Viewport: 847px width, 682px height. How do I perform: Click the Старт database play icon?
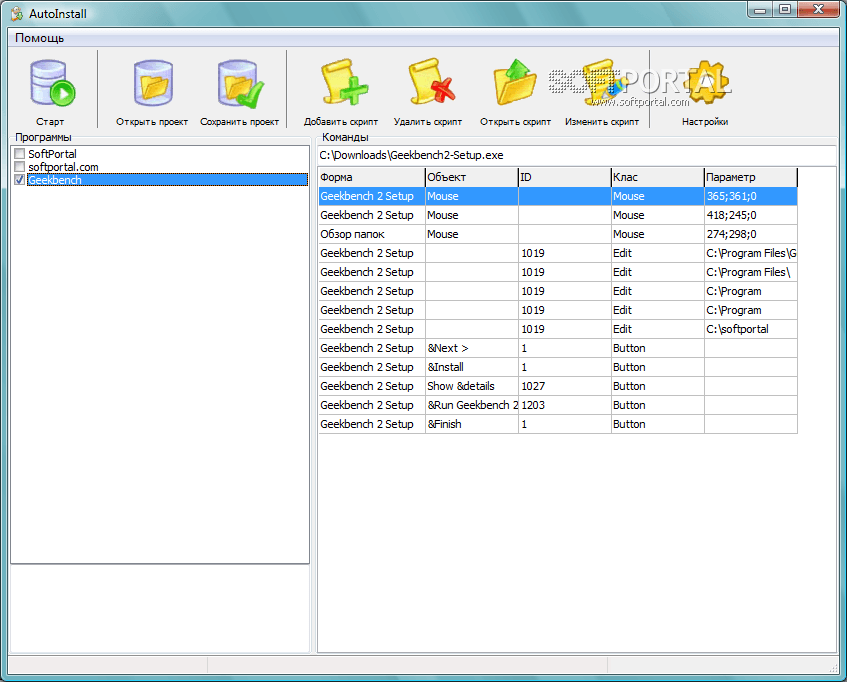[x=52, y=83]
